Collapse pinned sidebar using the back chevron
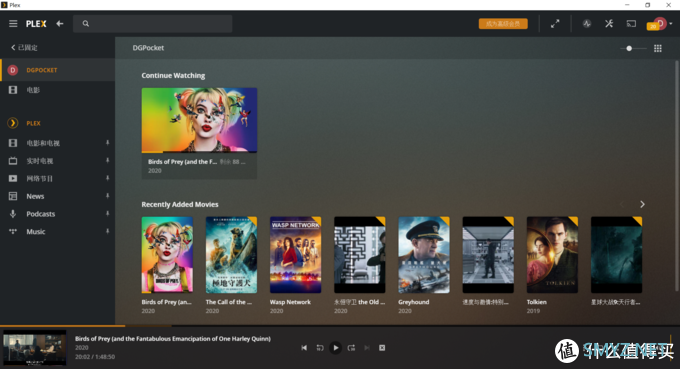 click(13, 48)
